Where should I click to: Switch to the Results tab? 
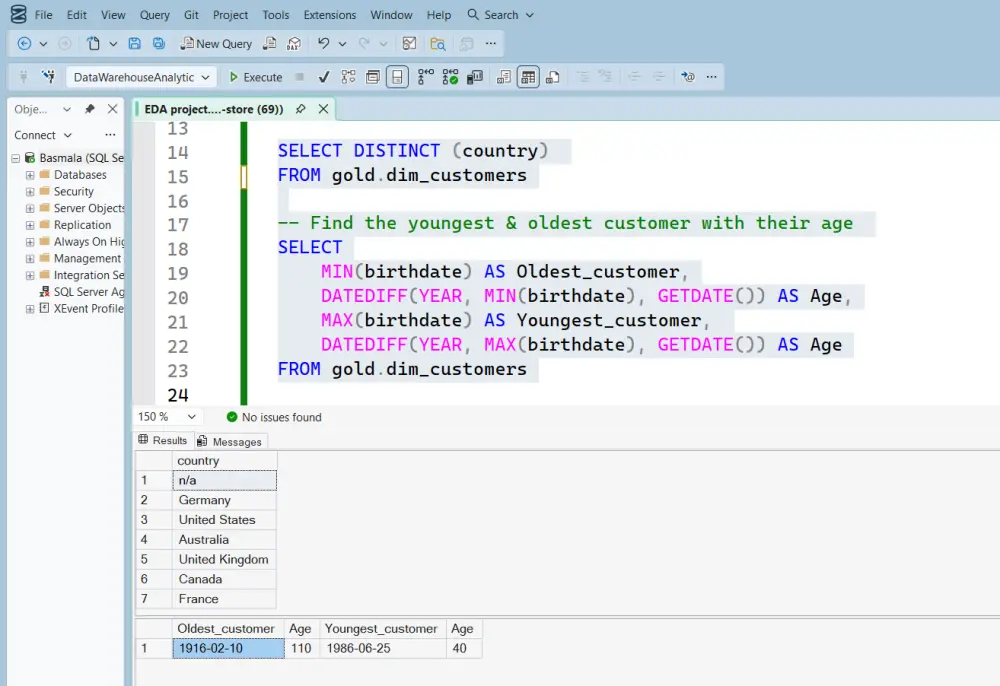click(163, 441)
